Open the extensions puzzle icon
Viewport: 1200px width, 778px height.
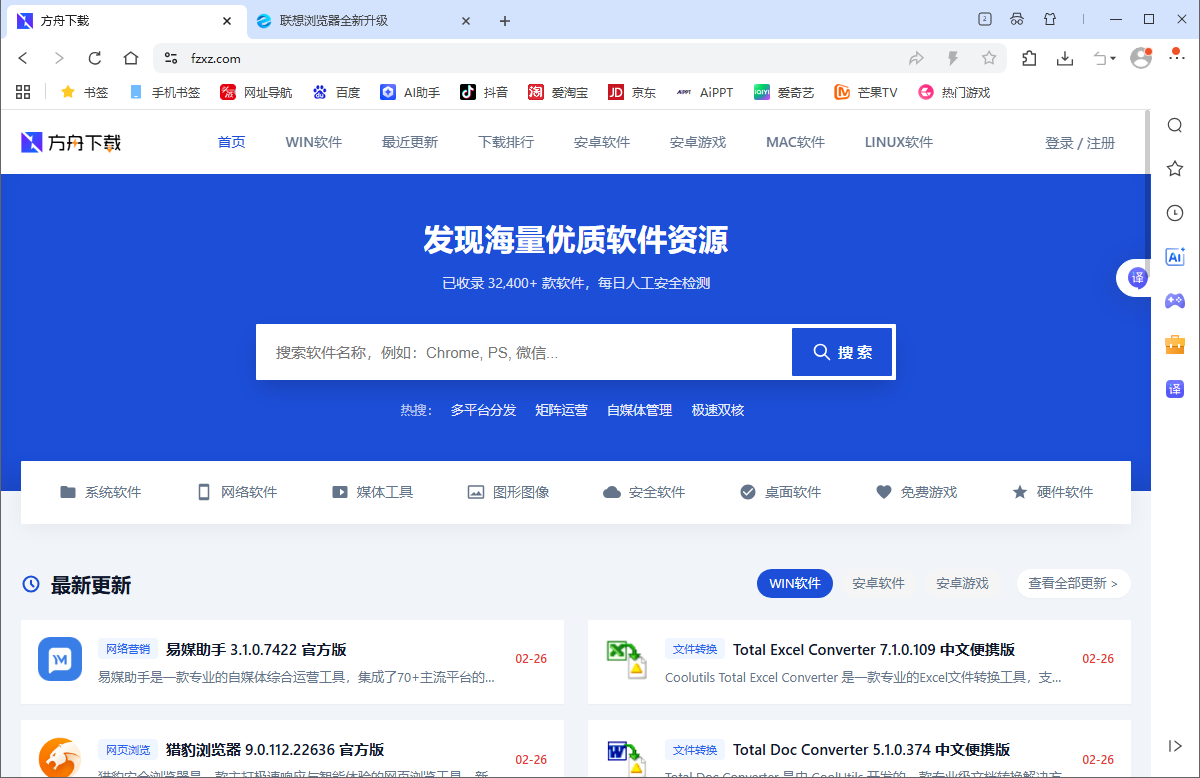(1029, 58)
